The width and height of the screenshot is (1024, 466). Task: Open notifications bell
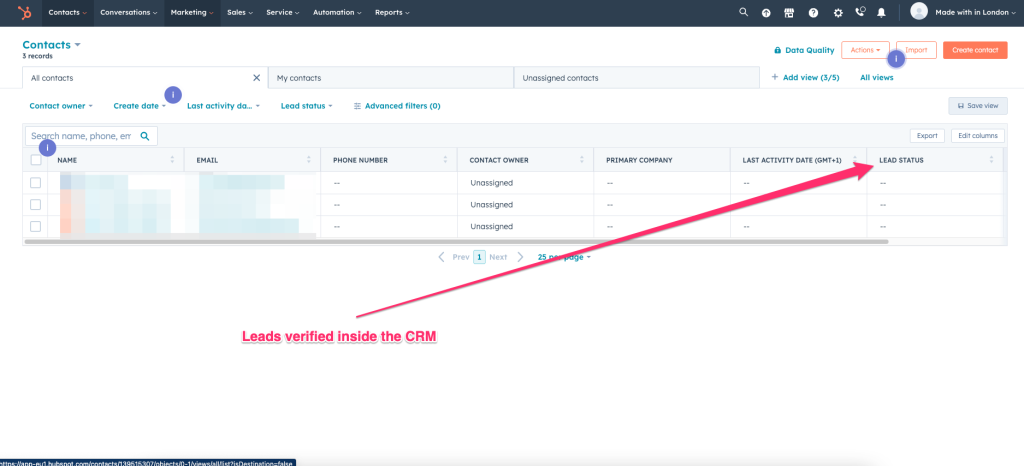pos(882,12)
